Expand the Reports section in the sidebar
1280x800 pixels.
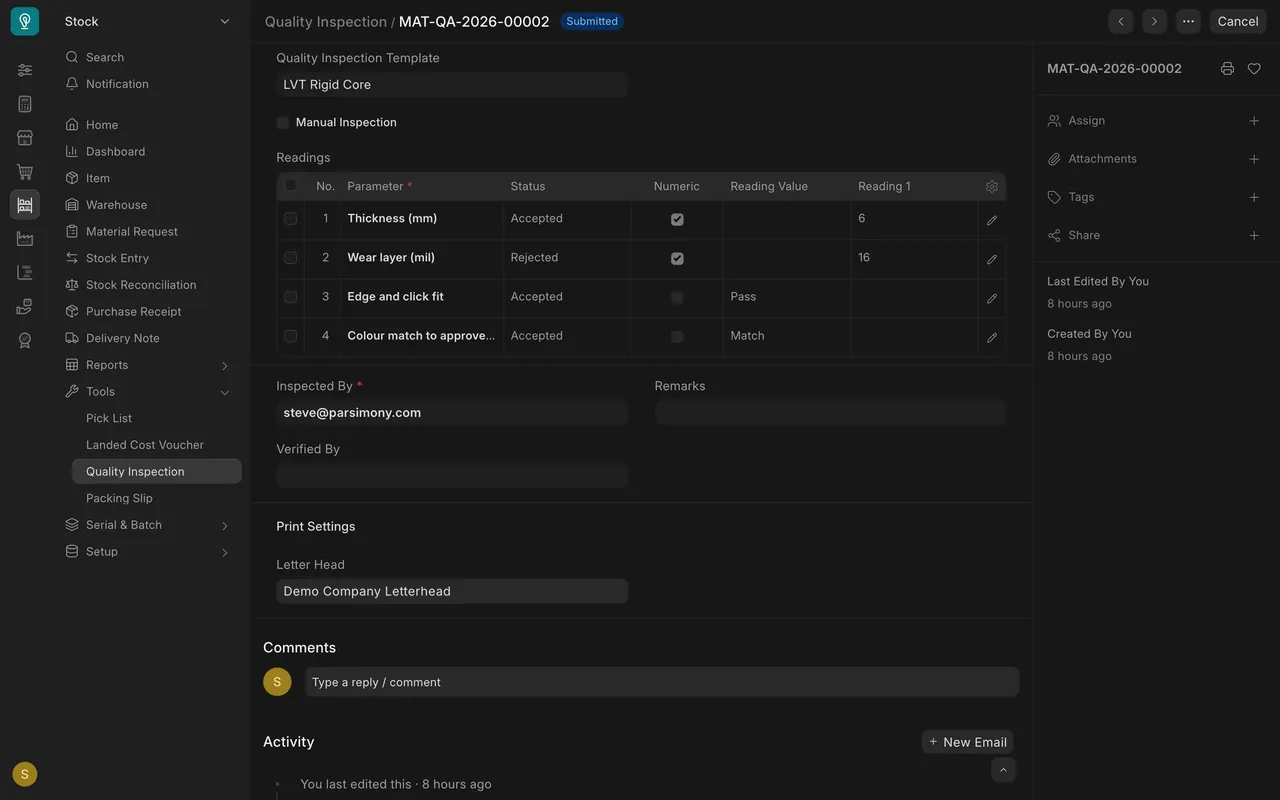pos(224,366)
